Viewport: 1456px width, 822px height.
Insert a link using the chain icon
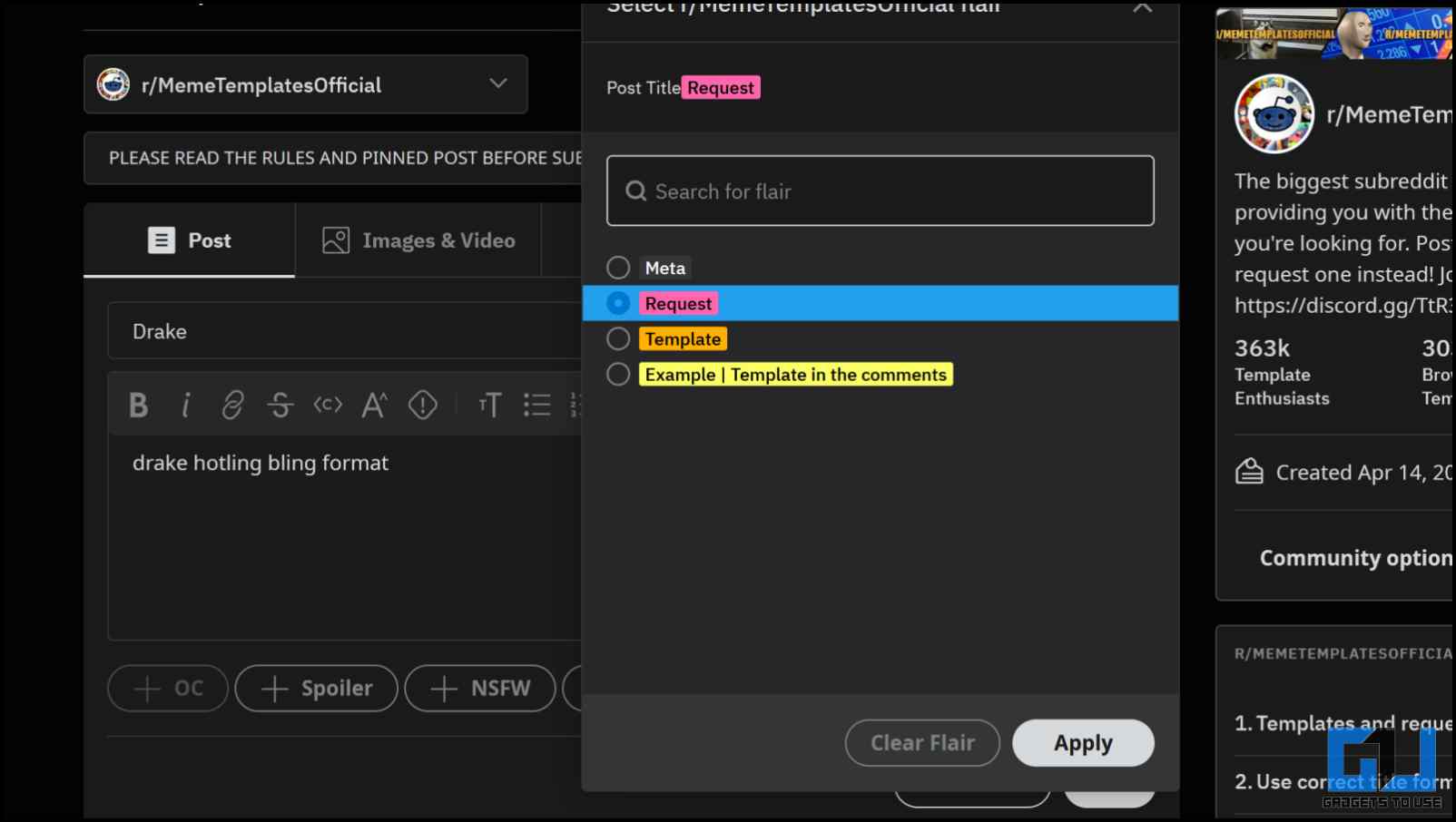pos(233,405)
